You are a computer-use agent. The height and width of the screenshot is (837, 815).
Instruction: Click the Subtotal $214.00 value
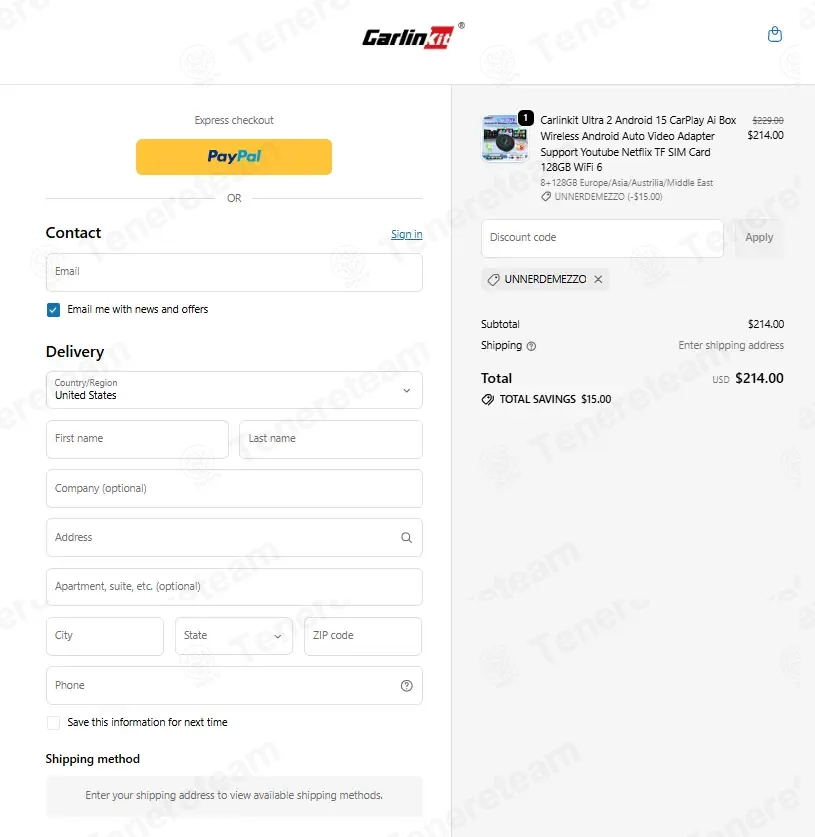pos(766,324)
